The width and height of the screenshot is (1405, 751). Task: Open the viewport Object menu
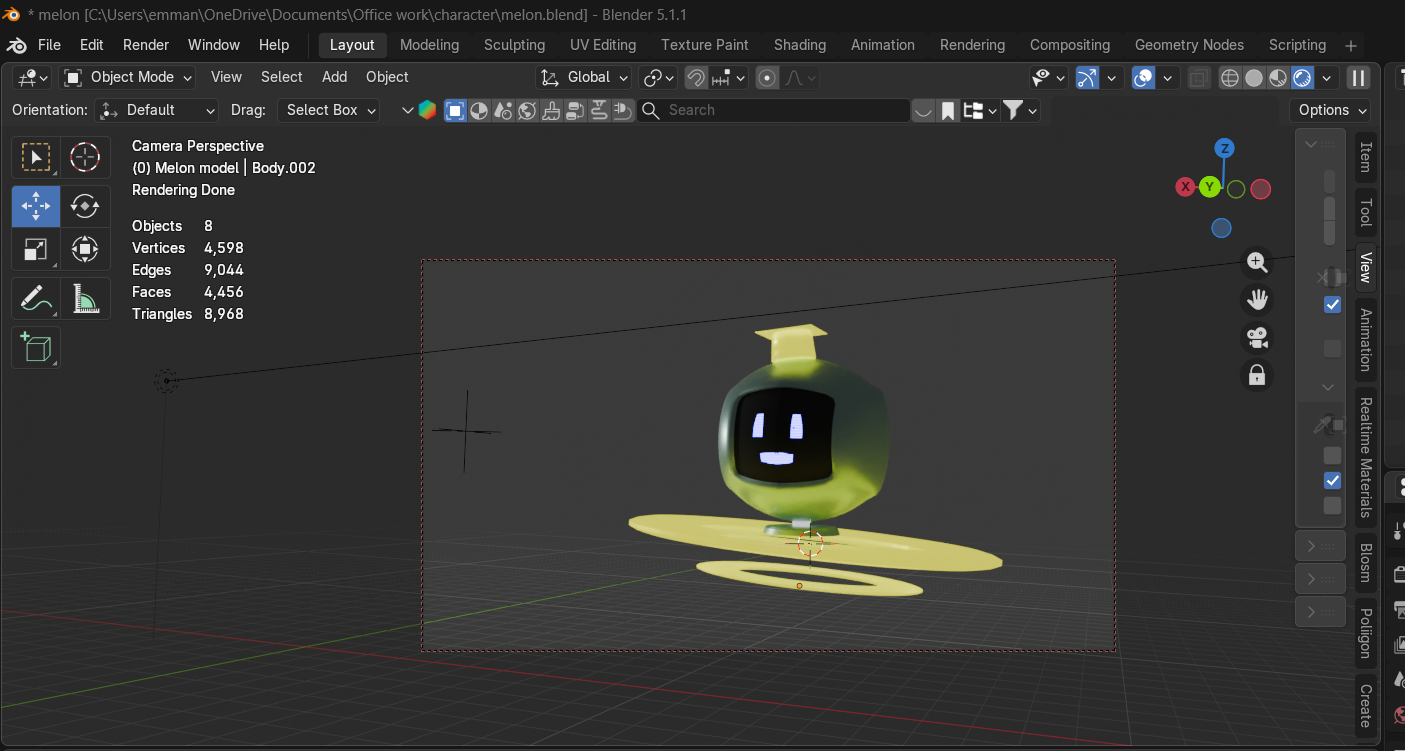(x=387, y=77)
